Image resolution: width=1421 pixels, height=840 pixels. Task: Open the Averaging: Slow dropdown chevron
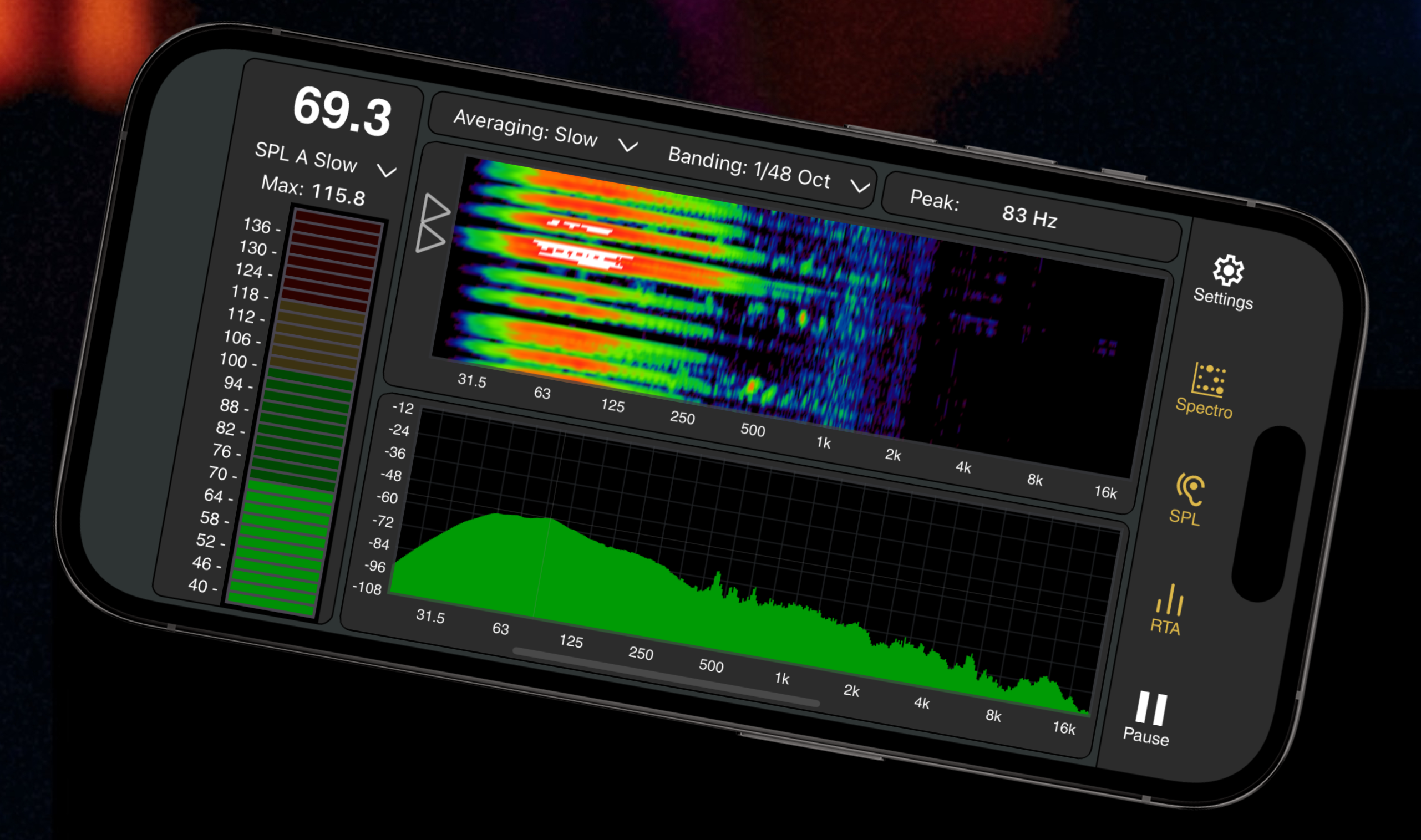pyautogui.click(x=628, y=146)
